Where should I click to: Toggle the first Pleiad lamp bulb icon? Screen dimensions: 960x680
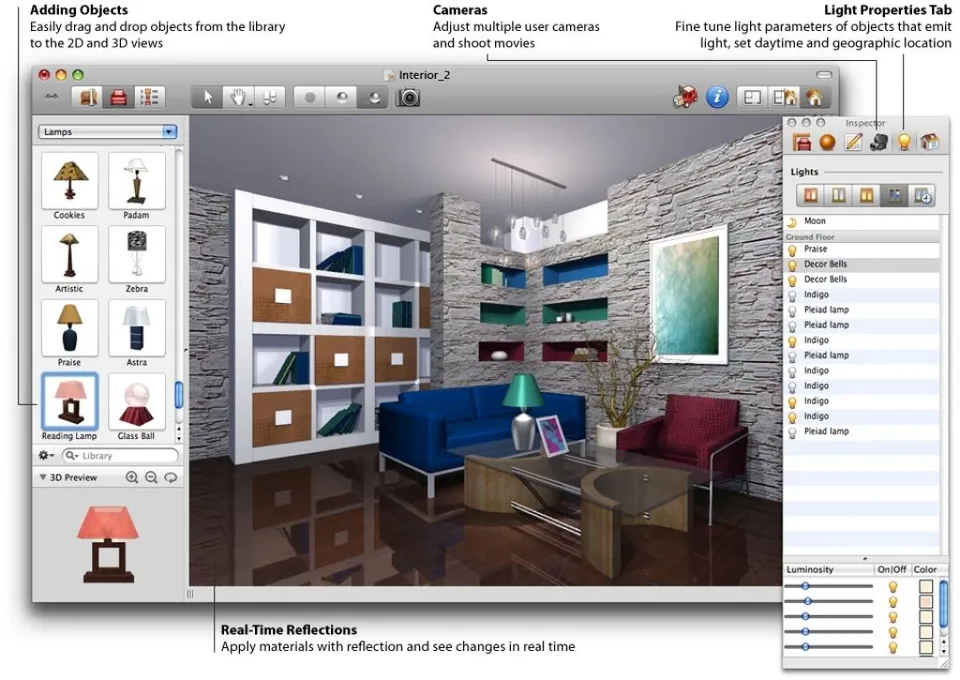point(792,310)
